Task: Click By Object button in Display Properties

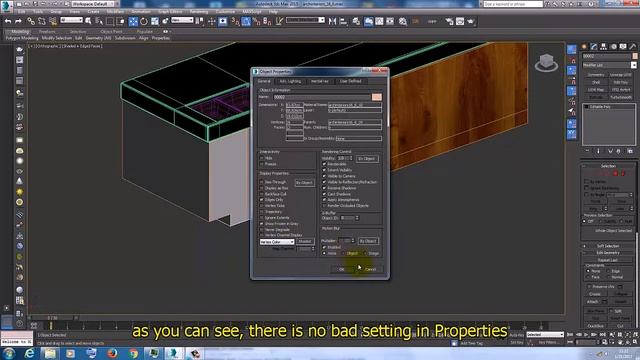Action: point(304,182)
